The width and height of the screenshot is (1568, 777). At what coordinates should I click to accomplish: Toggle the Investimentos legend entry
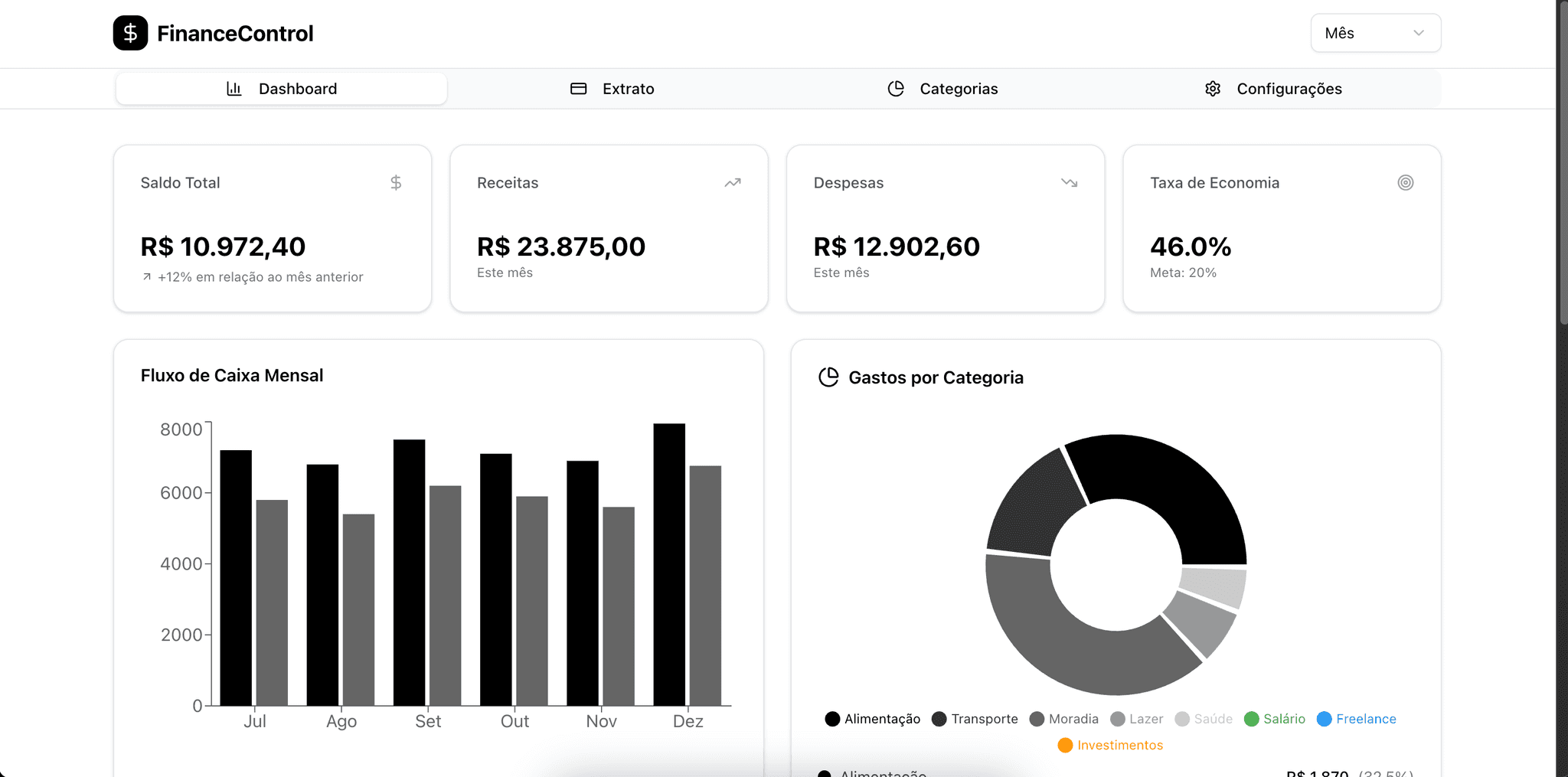[1109, 744]
